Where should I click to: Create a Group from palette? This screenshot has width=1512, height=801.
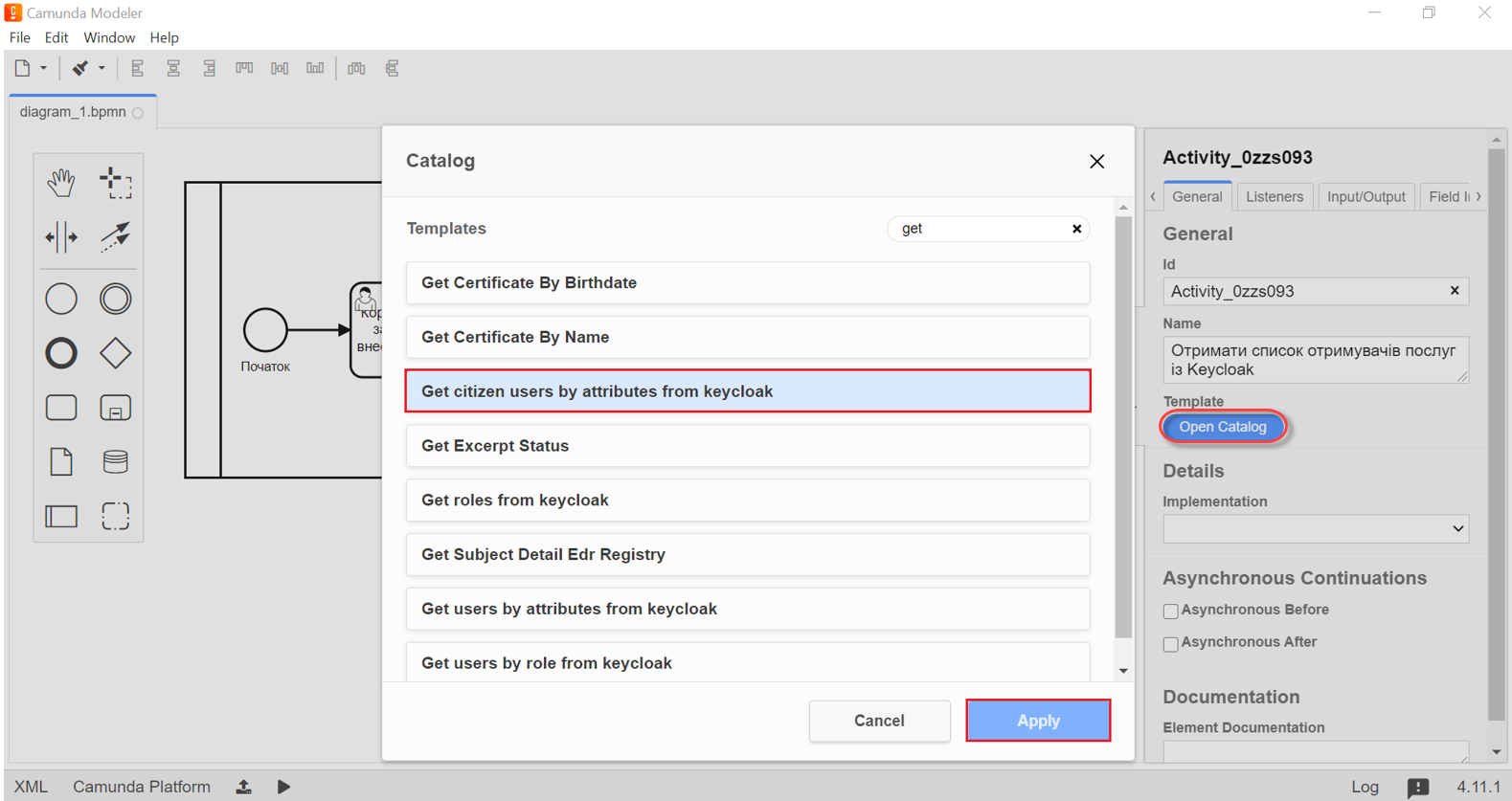click(x=116, y=516)
